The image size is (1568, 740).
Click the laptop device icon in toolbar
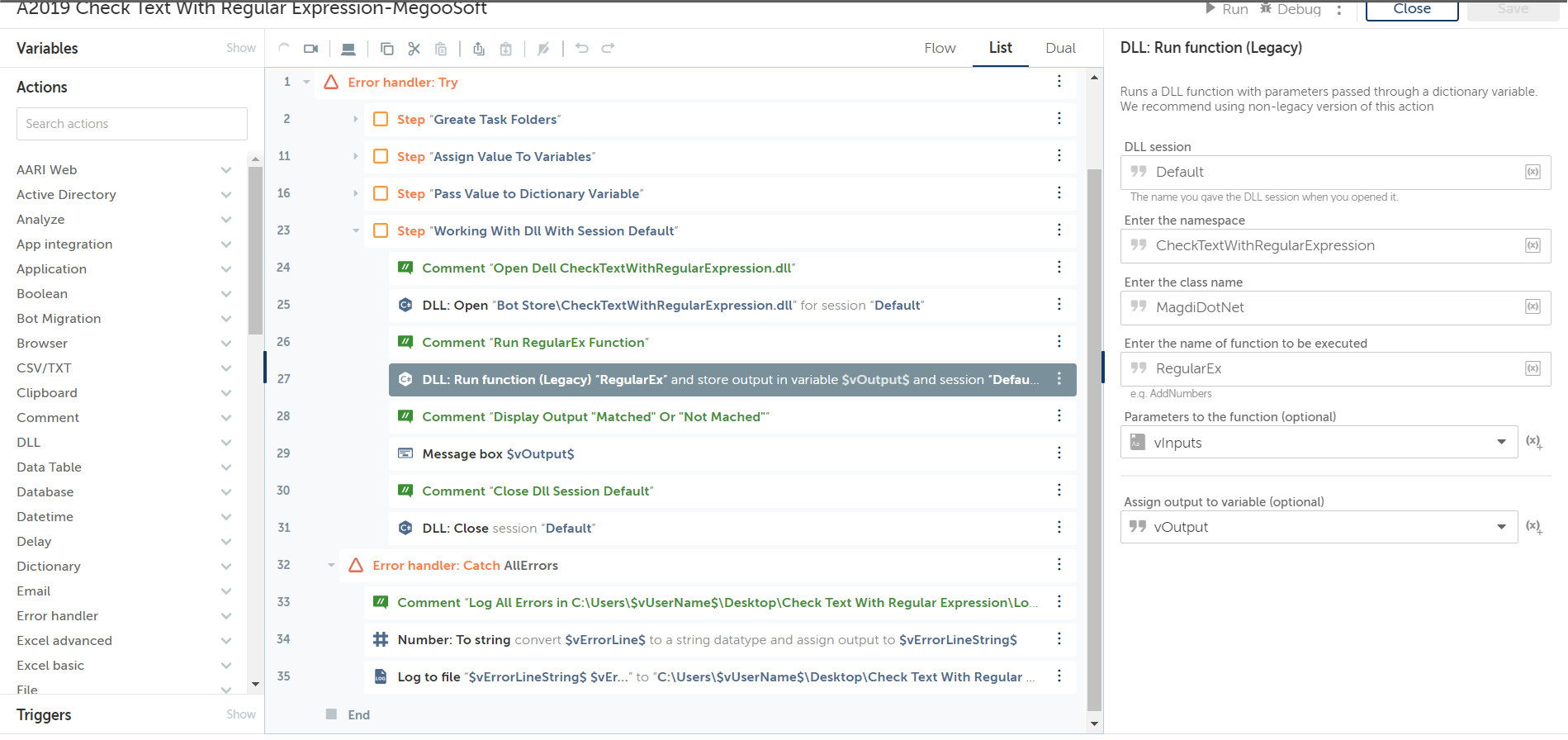(x=348, y=49)
